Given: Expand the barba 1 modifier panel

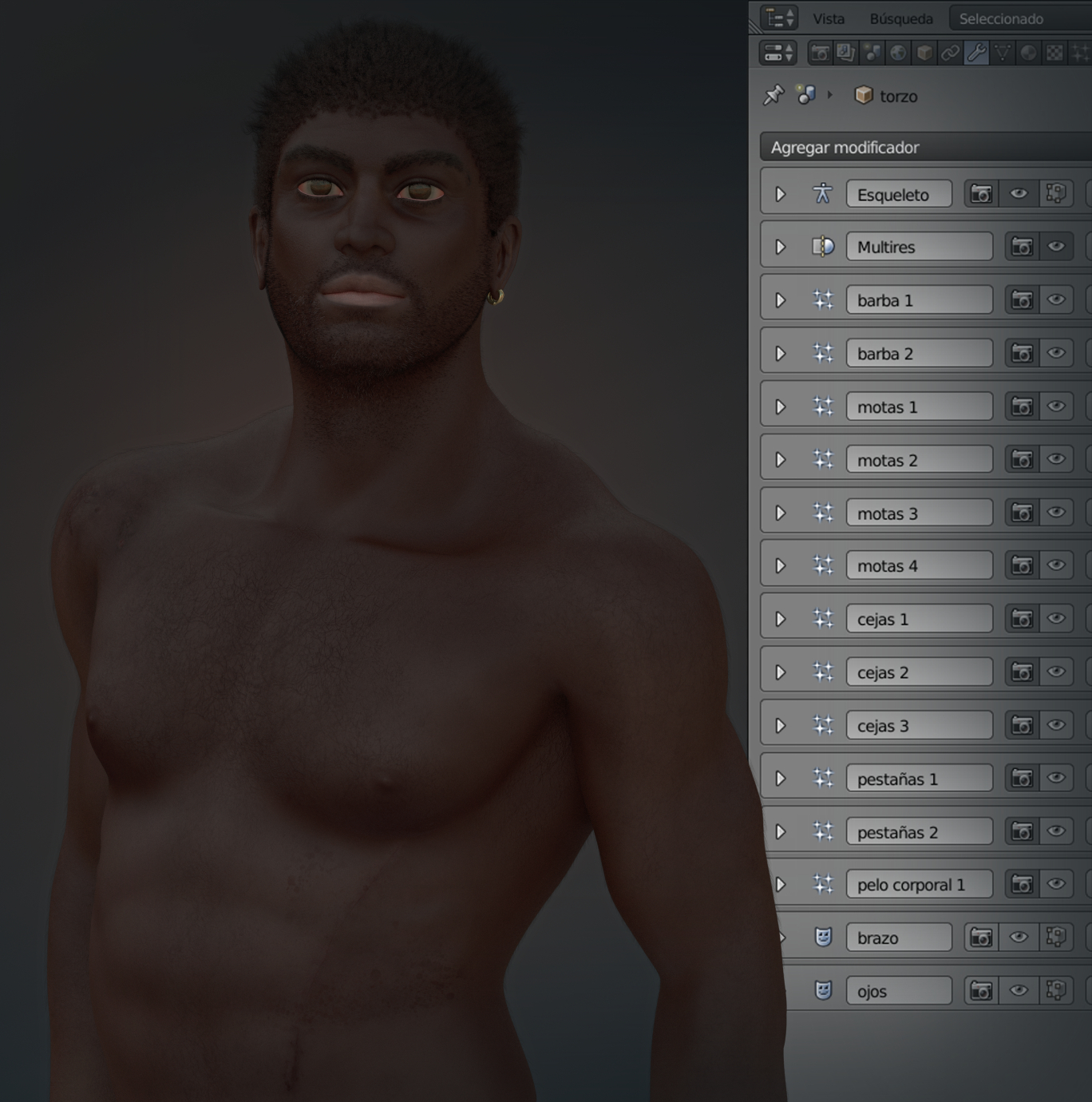Looking at the screenshot, I should tap(781, 300).
